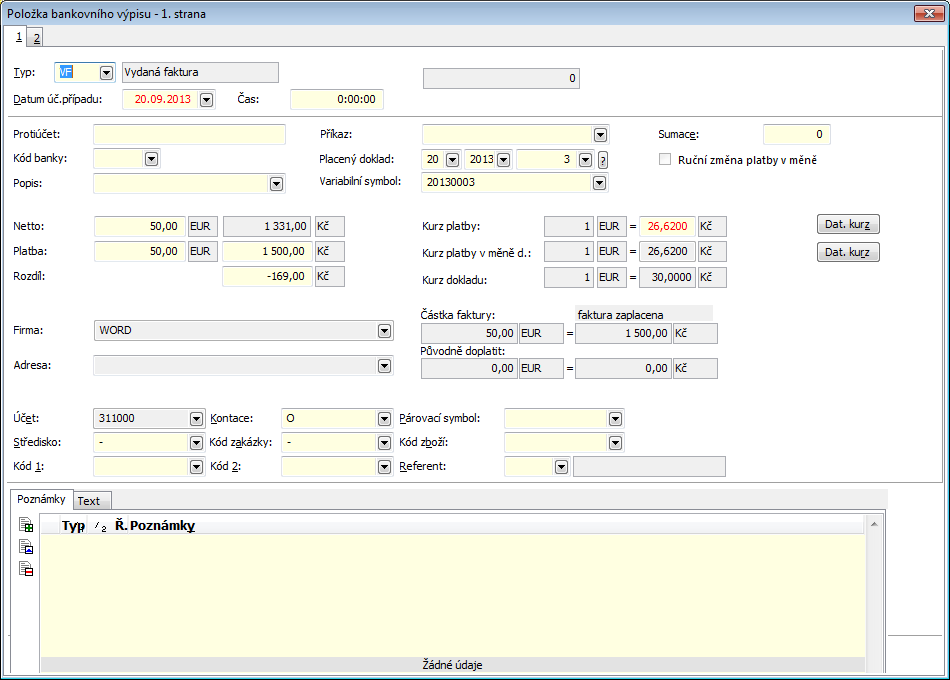The image size is (950, 680).
Task: Expand the Variabilní symbol dropdown
Action: [x=599, y=183]
